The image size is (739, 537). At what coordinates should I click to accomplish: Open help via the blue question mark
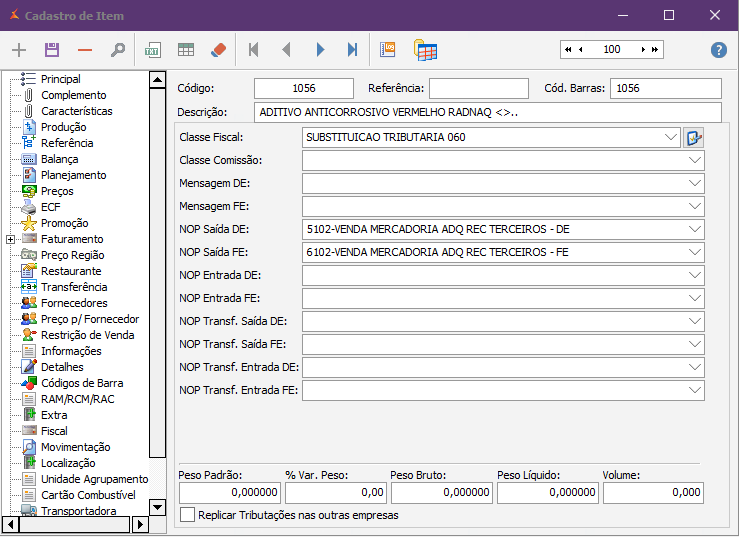(x=718, y=50)
